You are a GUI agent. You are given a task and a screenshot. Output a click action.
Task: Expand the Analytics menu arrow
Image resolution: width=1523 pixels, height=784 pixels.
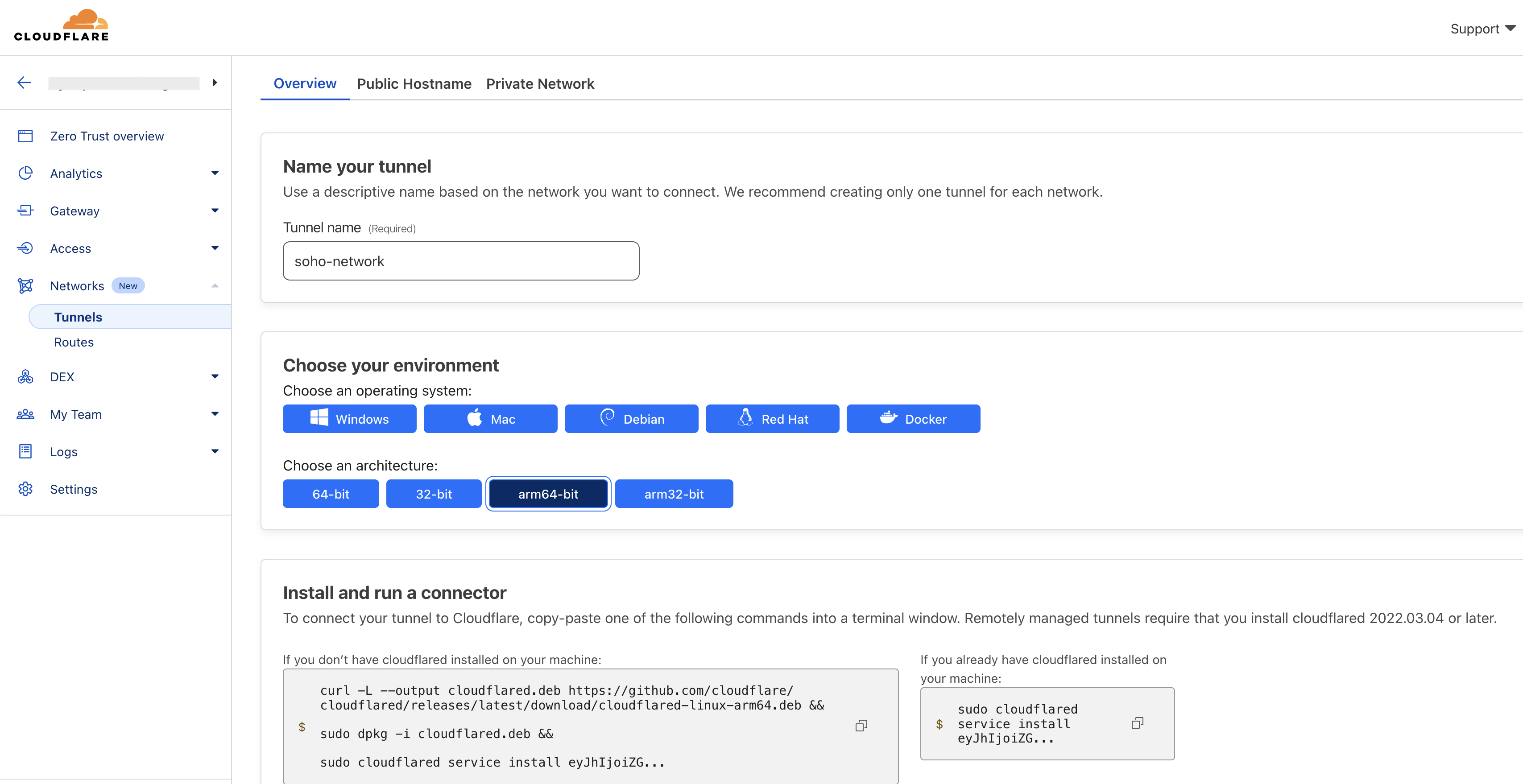point(215,173)
